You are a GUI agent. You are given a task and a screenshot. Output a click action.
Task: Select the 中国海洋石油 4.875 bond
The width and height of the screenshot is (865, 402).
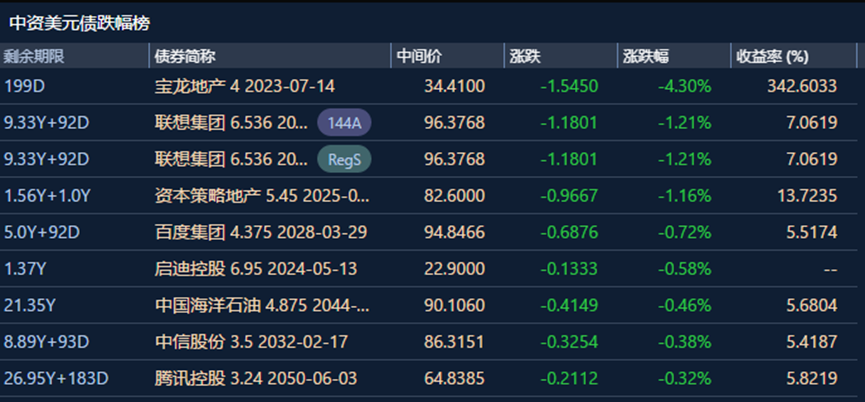pos(264,306)
